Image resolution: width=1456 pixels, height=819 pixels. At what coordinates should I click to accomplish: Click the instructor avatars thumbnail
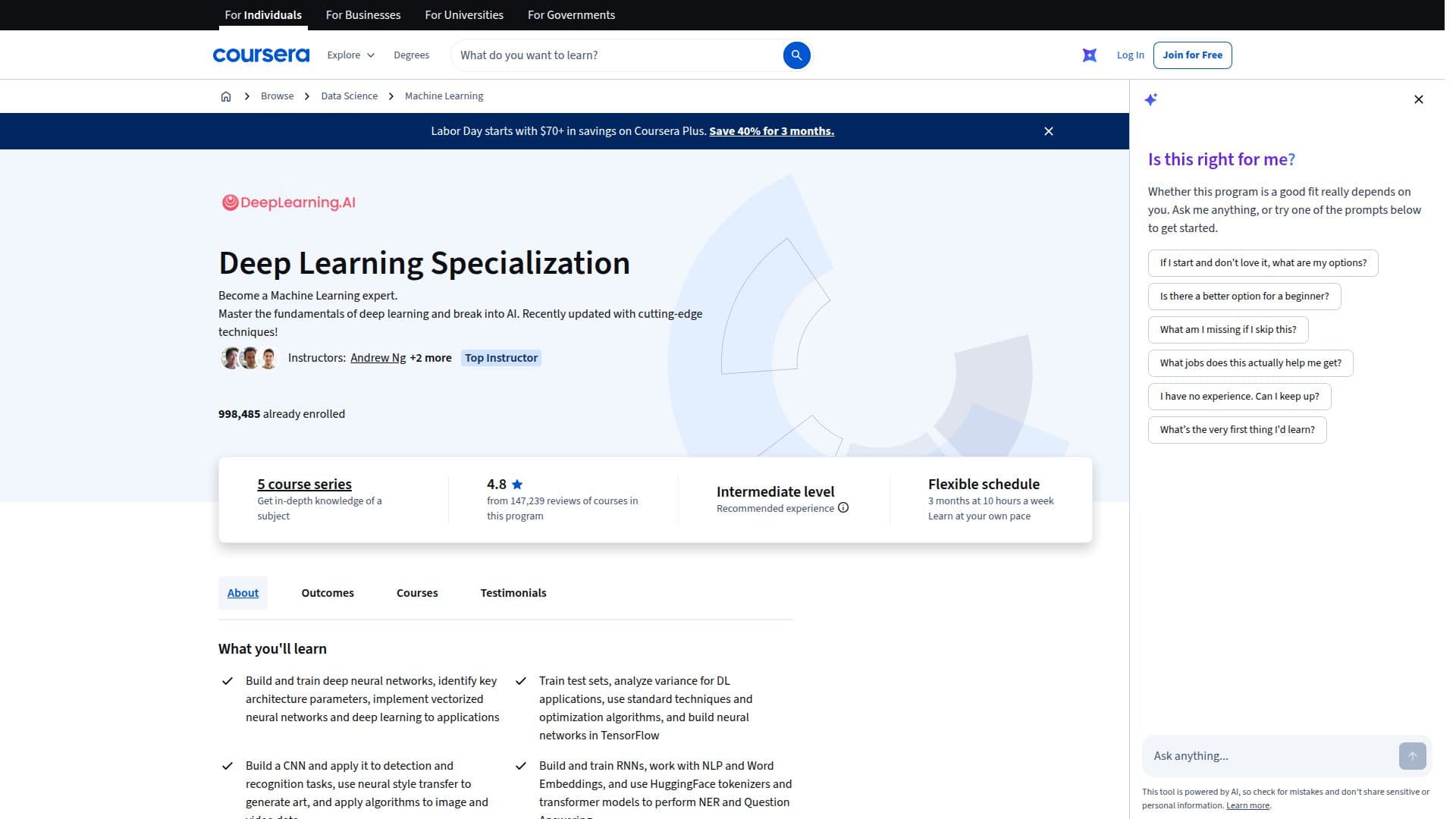click(249, 358)
